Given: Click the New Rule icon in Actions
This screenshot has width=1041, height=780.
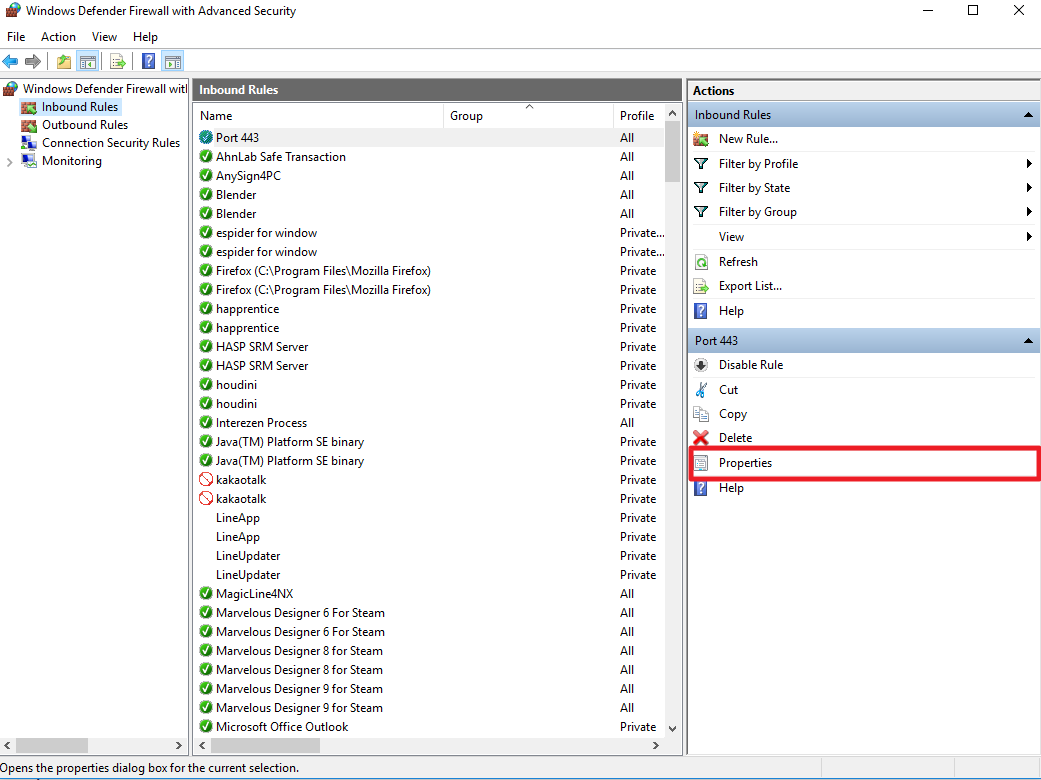Looking at the screenshot, I should 701,139.
